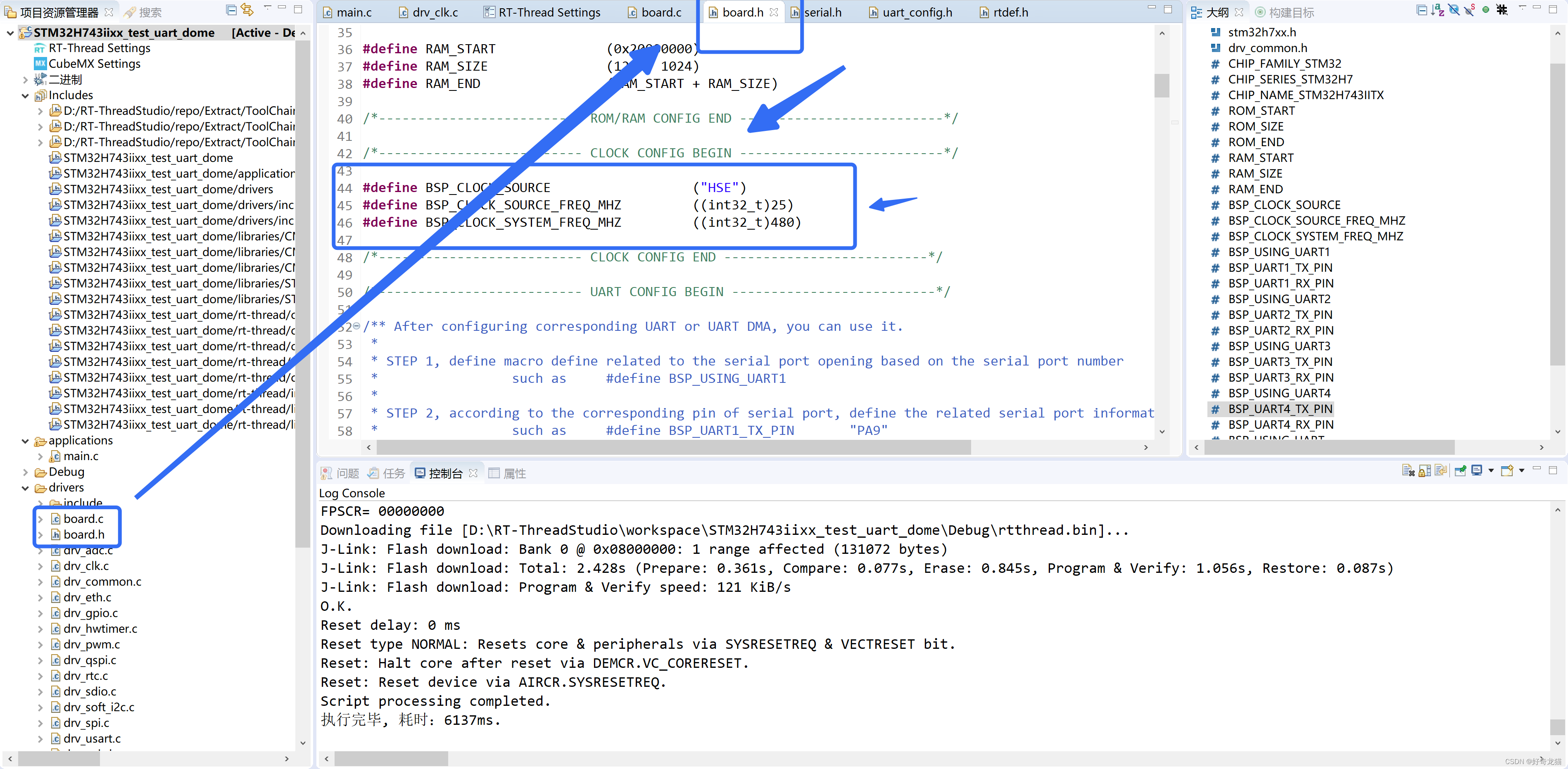The image size is (1568, 769).
Task: Click the outline alphabetical sort icon
Action: click(x=1437, y=10)
